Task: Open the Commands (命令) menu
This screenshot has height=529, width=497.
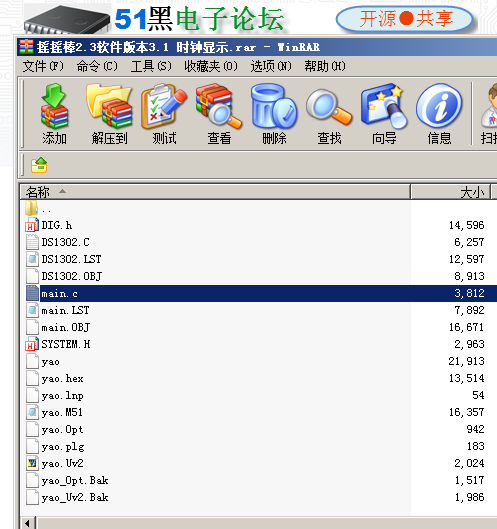Action: point(97,66)
